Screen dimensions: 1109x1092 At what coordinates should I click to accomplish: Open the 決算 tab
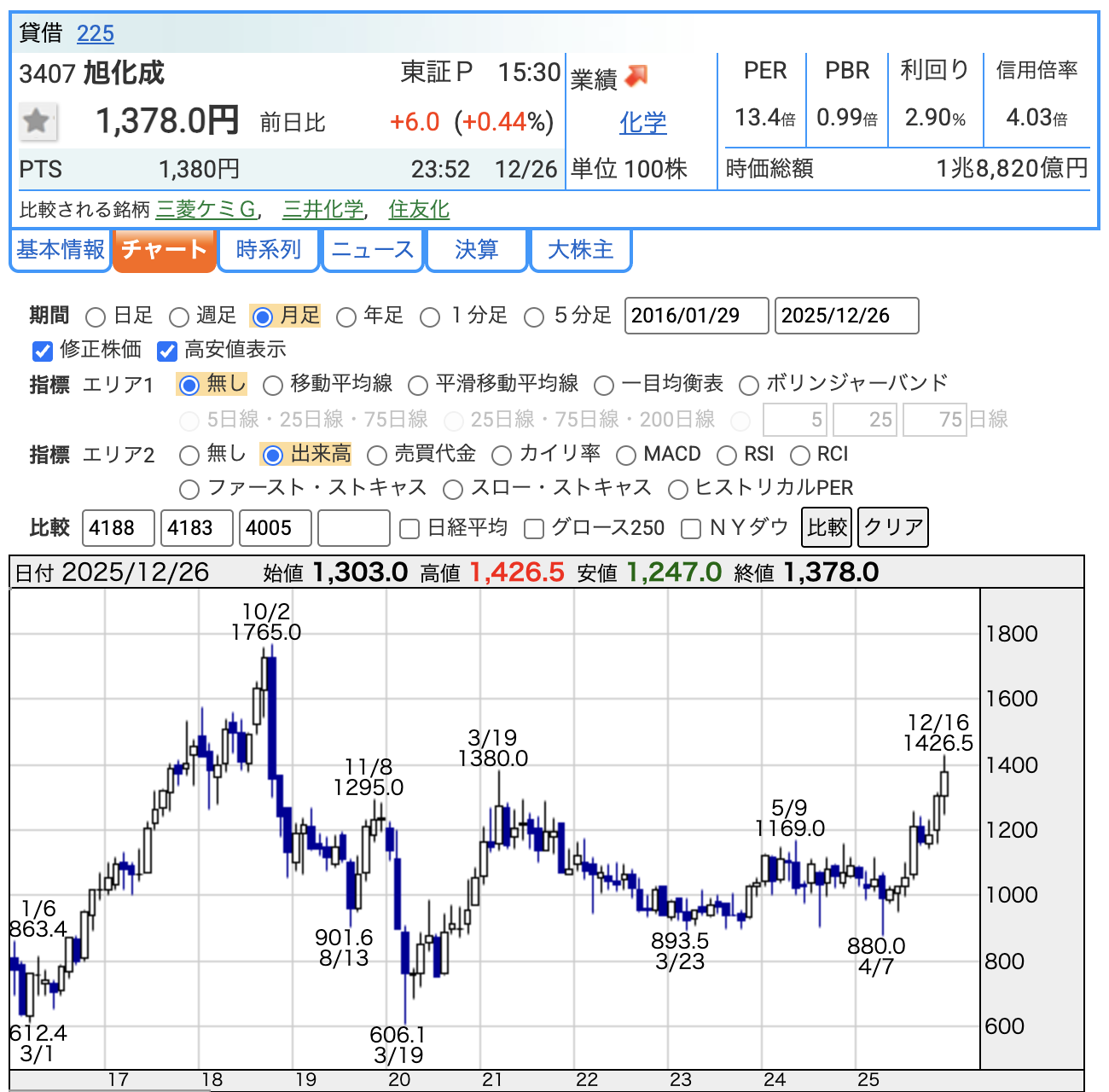(476, 249)
